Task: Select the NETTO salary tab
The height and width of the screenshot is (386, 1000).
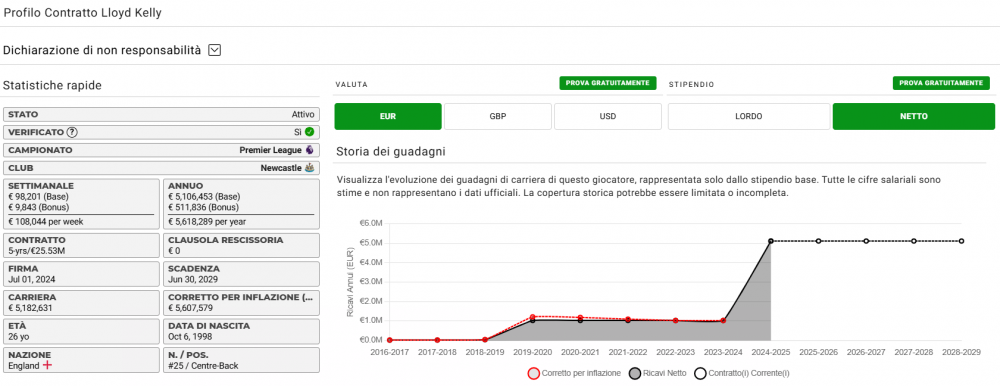Action: 914,117
